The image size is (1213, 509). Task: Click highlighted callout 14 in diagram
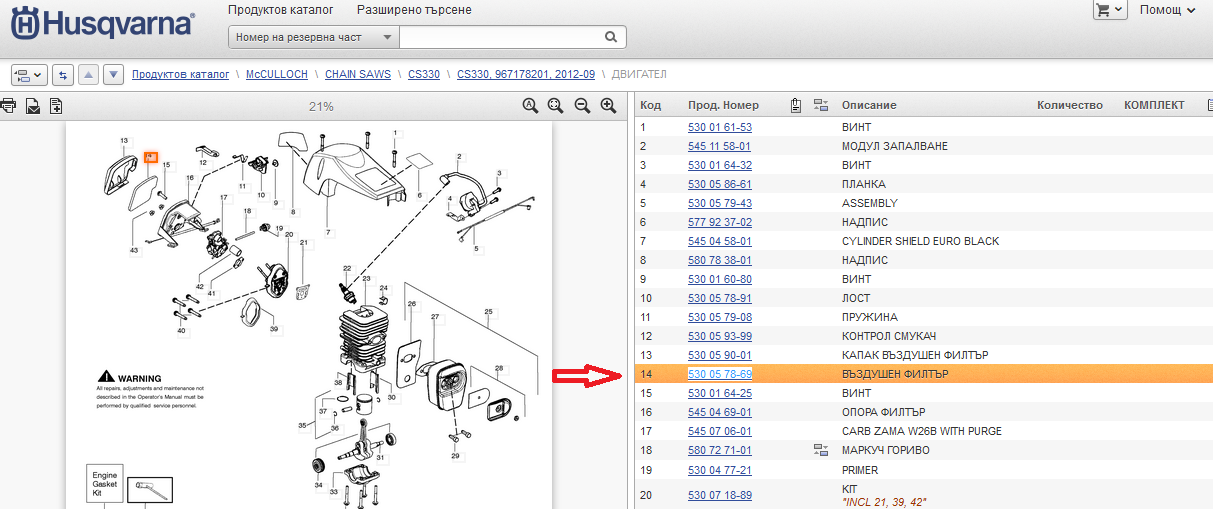tap(151, 157)
